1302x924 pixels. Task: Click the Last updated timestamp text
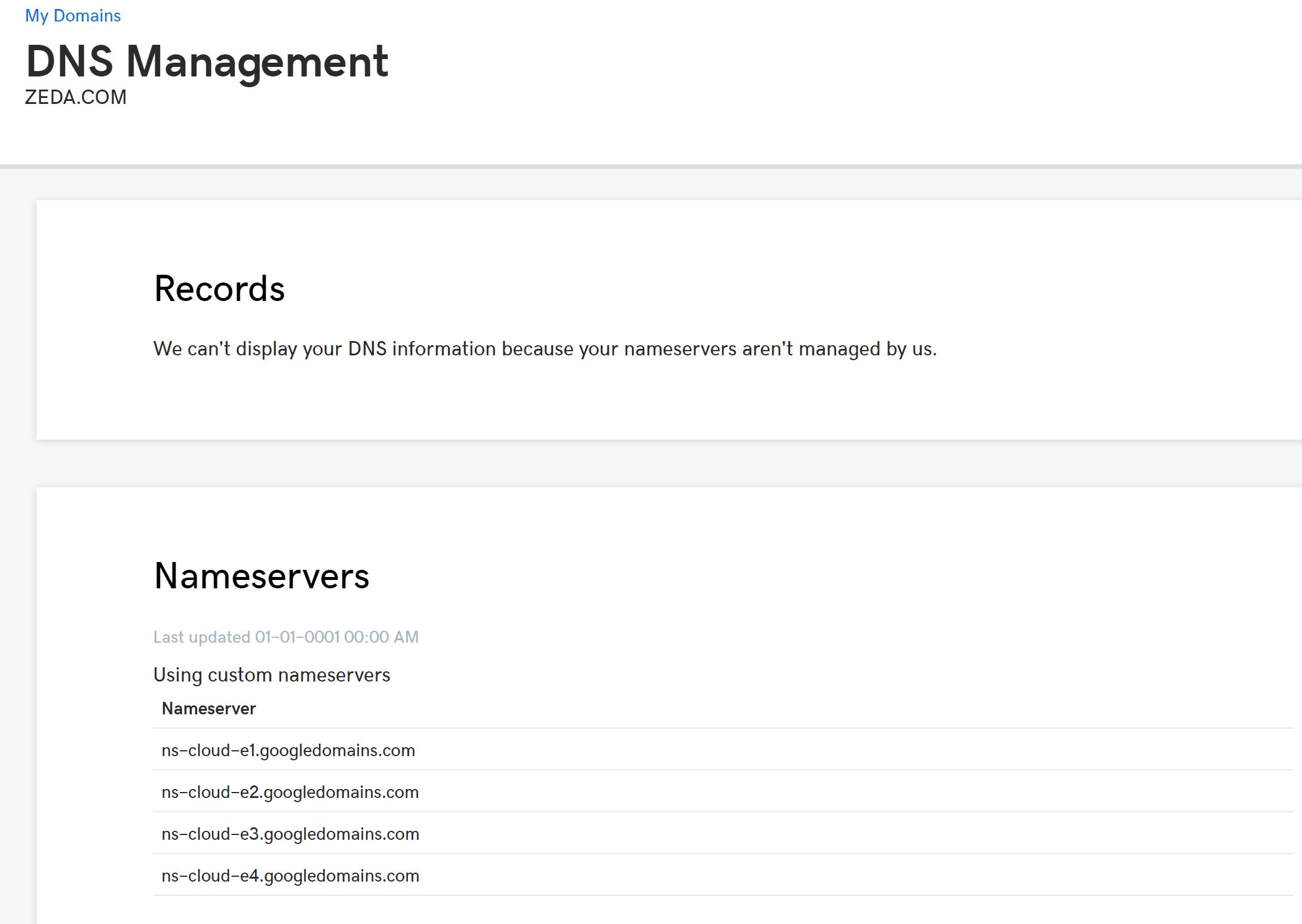point(285,637)
